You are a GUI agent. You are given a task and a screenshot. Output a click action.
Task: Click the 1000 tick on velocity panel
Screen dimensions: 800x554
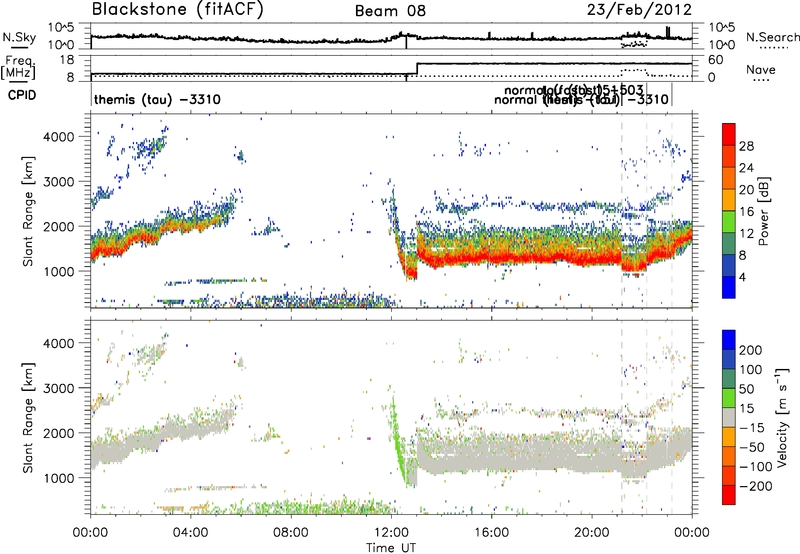pyautogui.click(x=59, y=478)
